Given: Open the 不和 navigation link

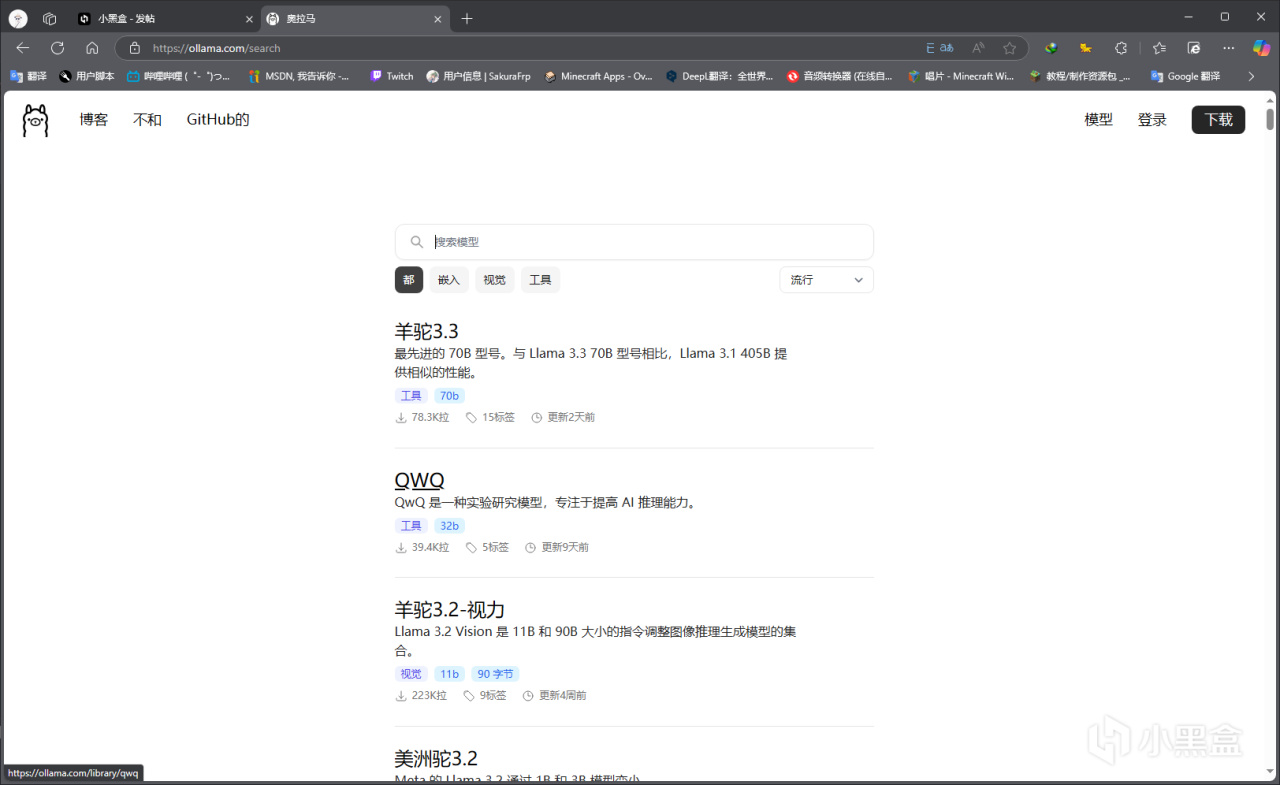Looking at the screenshot, I should (x=147, y=120).
